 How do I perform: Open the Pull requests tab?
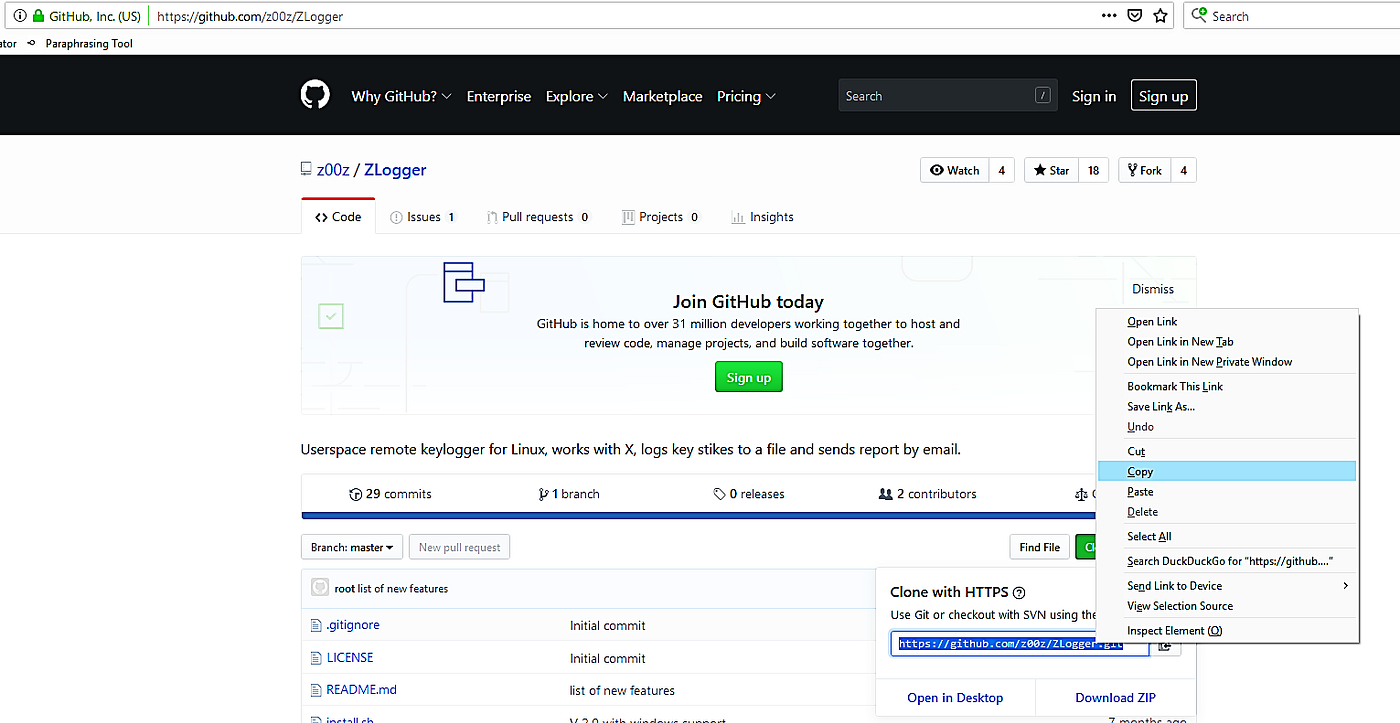538,217
